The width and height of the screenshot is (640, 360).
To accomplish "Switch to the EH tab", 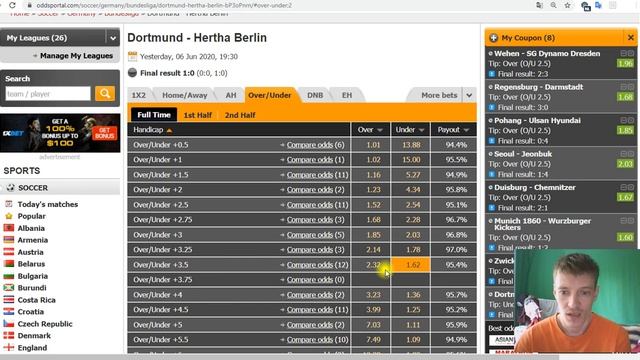I will 347,95.
